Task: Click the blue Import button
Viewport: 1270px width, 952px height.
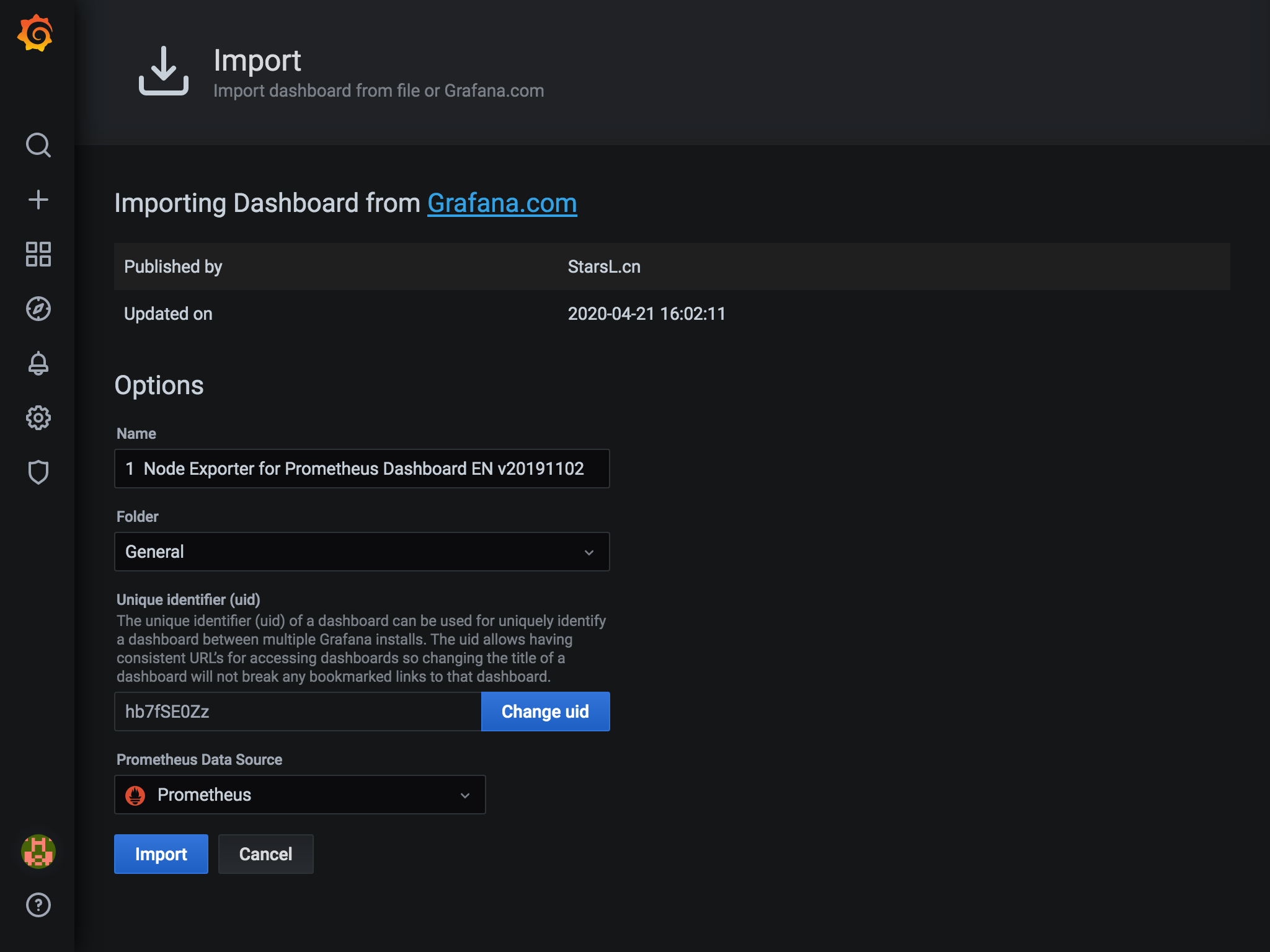Action: coord(161,854)
